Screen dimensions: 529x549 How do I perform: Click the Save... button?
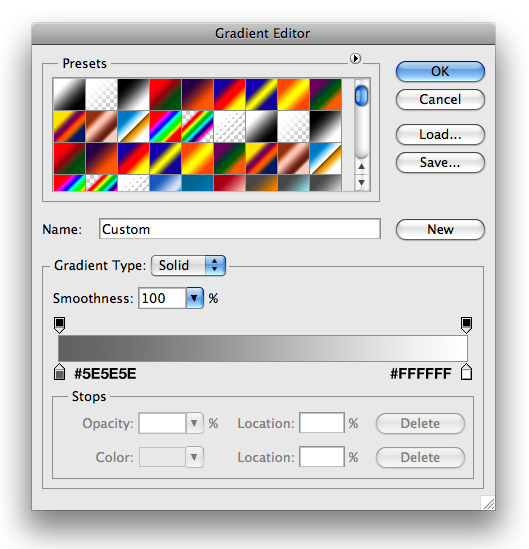tap(440, 162)
